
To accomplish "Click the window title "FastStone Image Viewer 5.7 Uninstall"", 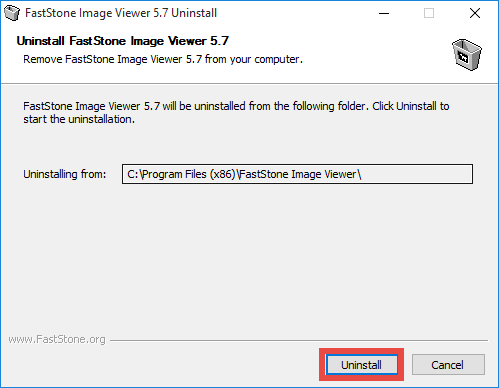I will tap(121, 13).
